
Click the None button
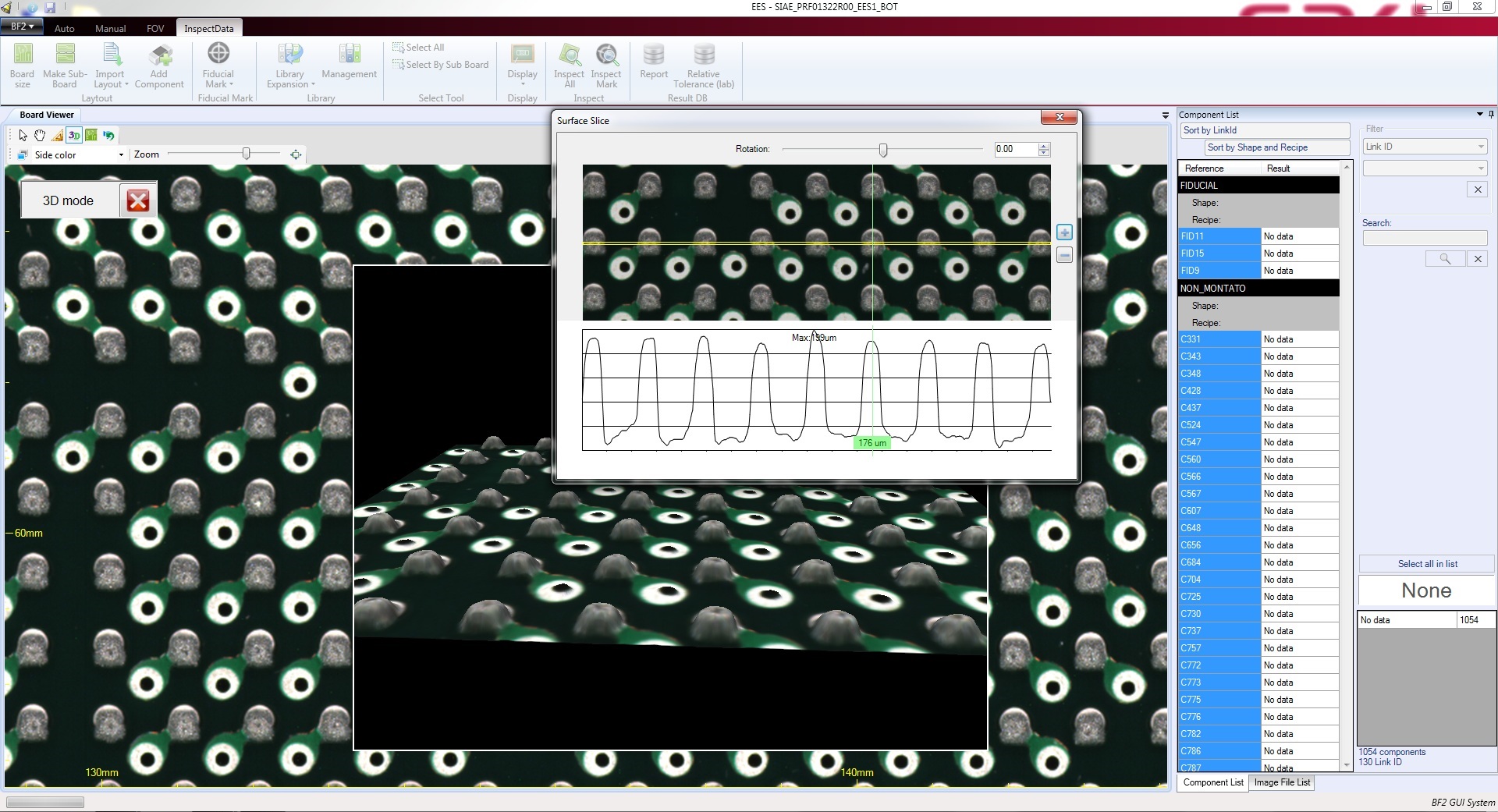click(1426, 590)
